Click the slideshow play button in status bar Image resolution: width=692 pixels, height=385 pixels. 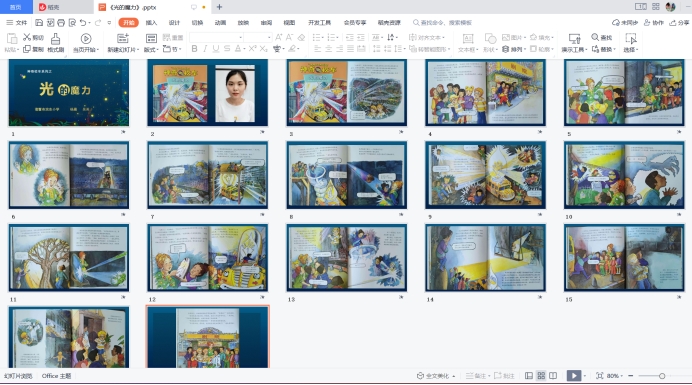574,376
